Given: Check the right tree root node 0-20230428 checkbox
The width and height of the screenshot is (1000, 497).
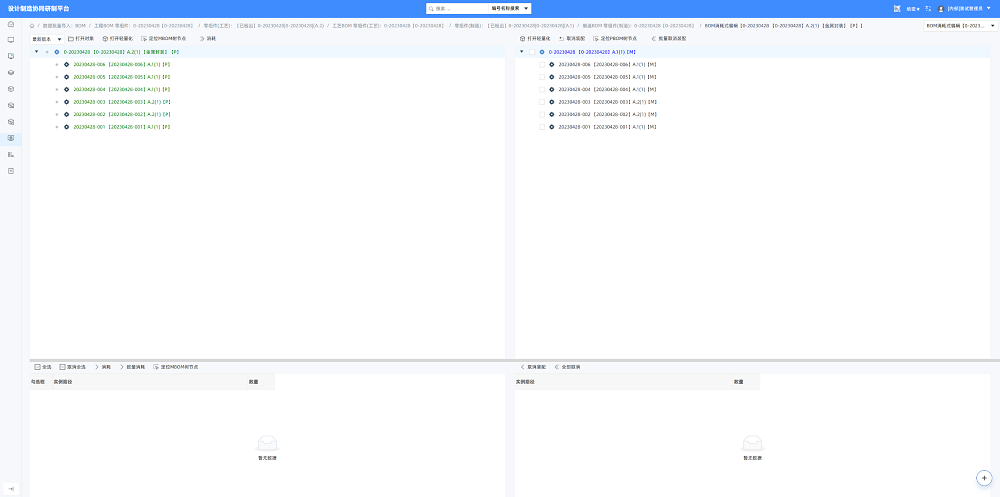Looking at the screenshot, I should point(532,52).
